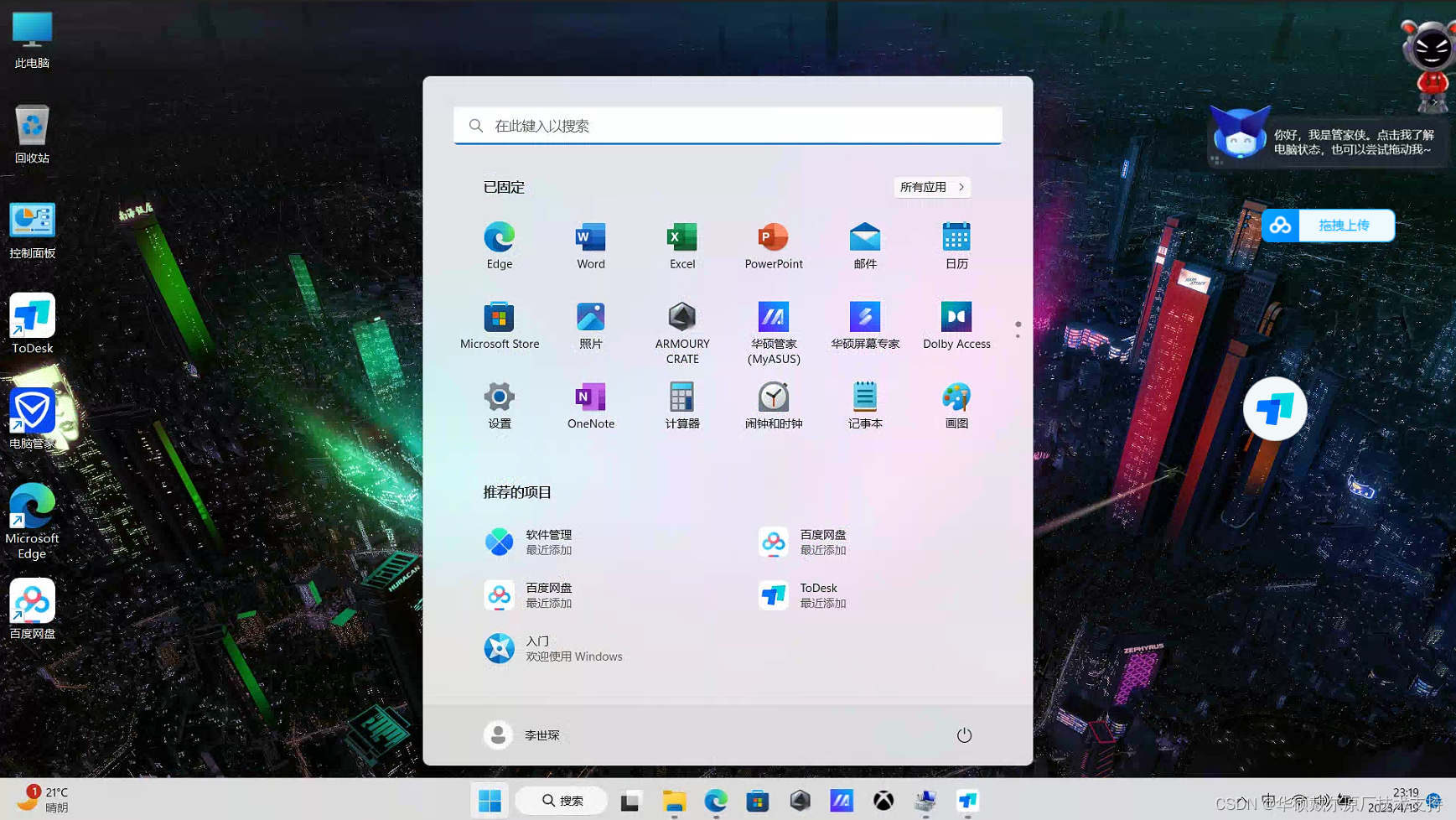This screenshot has height=820, width=1456.
Task: Open 设置 settings app
Action: click(499, 406)
